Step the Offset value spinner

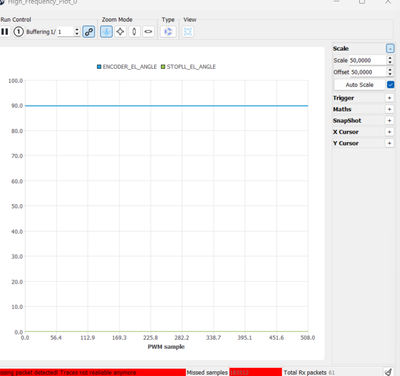[x=390, y=72]
